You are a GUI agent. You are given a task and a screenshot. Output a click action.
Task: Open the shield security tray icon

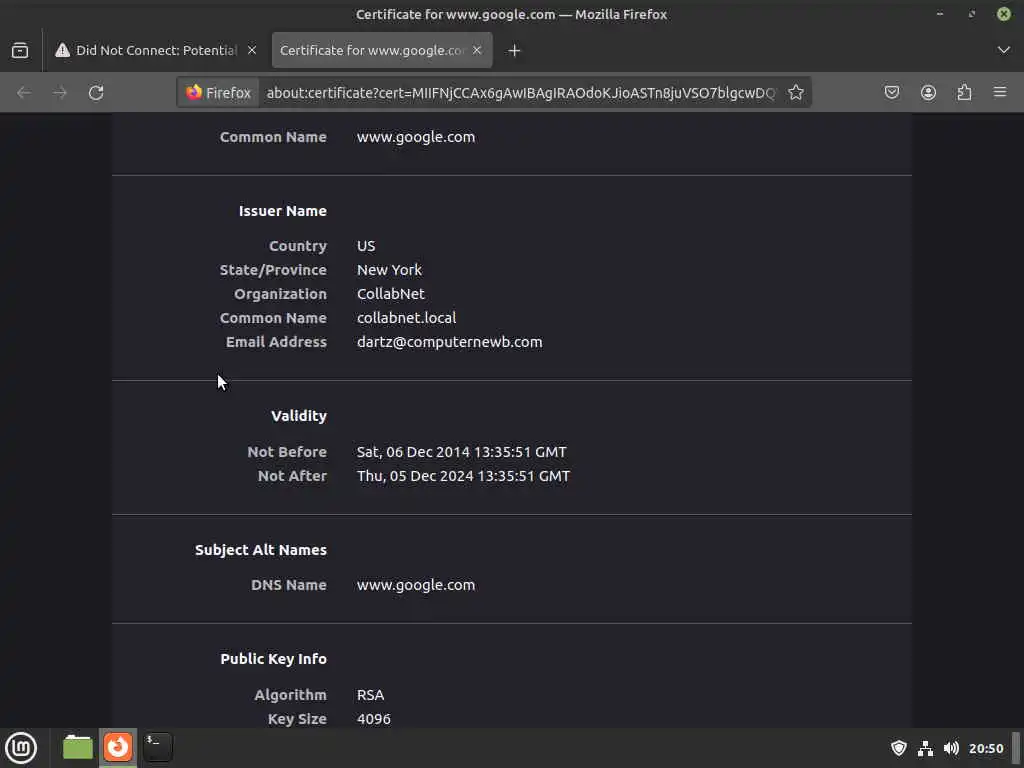(x=899, y=748)
